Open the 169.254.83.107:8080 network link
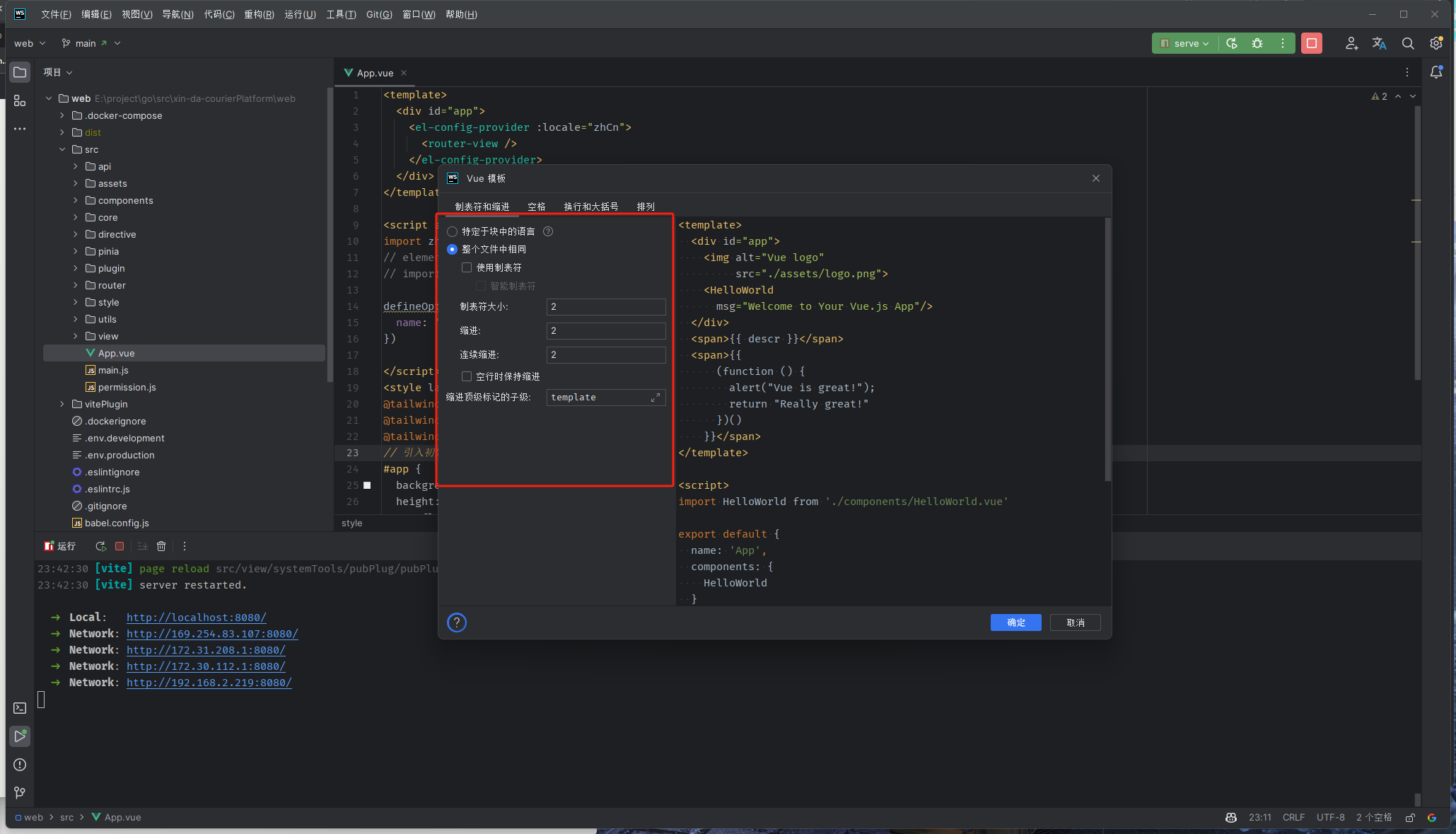This screenshot has width=1456, height=834. click(x=212, y=634)
